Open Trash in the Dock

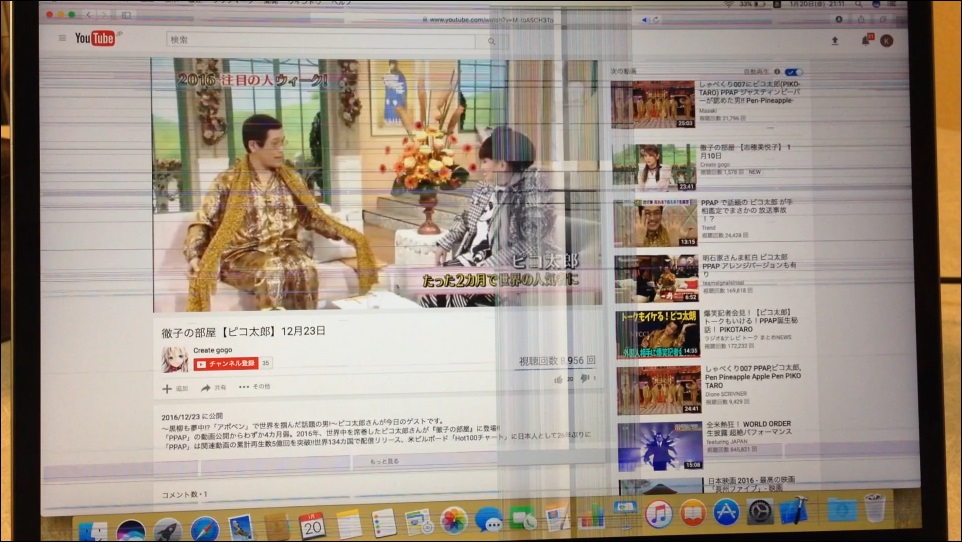tap(874, 507)
